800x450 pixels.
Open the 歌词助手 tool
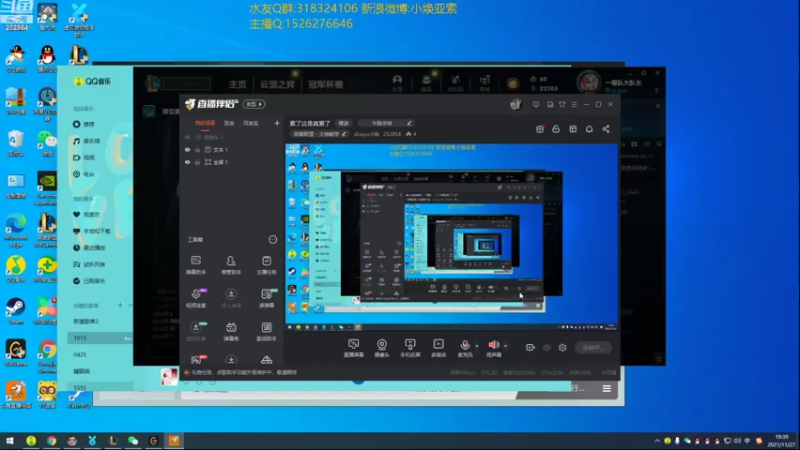266,332
